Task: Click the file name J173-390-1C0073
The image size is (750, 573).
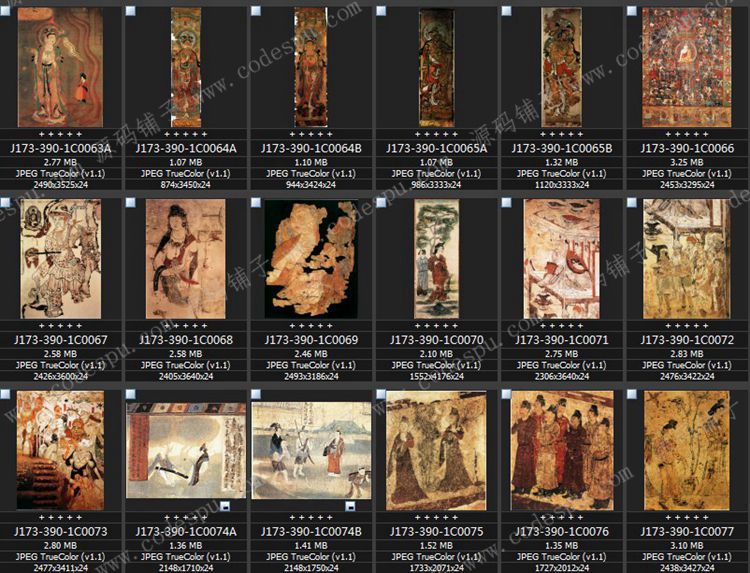Action: [60, 532]
